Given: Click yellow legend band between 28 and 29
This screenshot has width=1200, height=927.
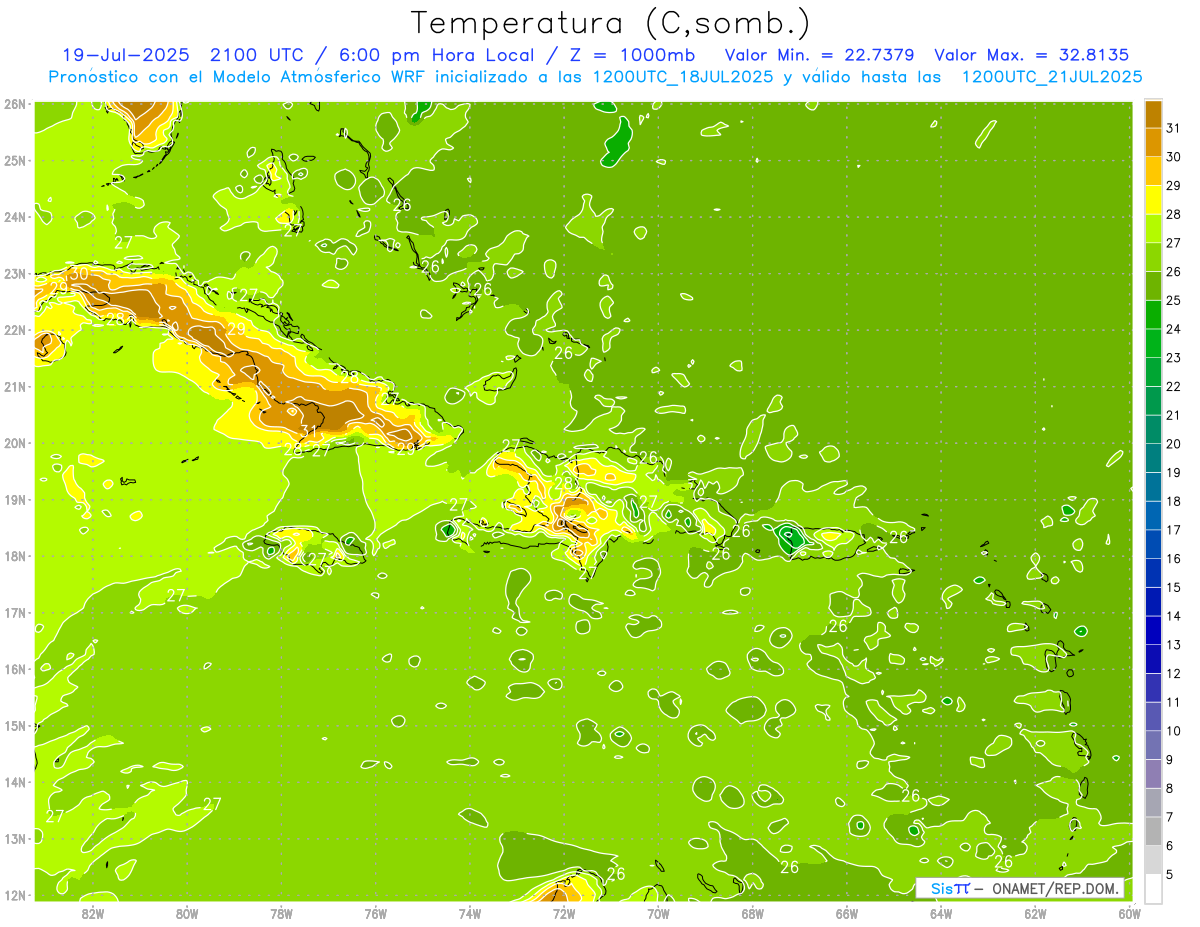Looking at the screenshot, I should [1153, 200].
